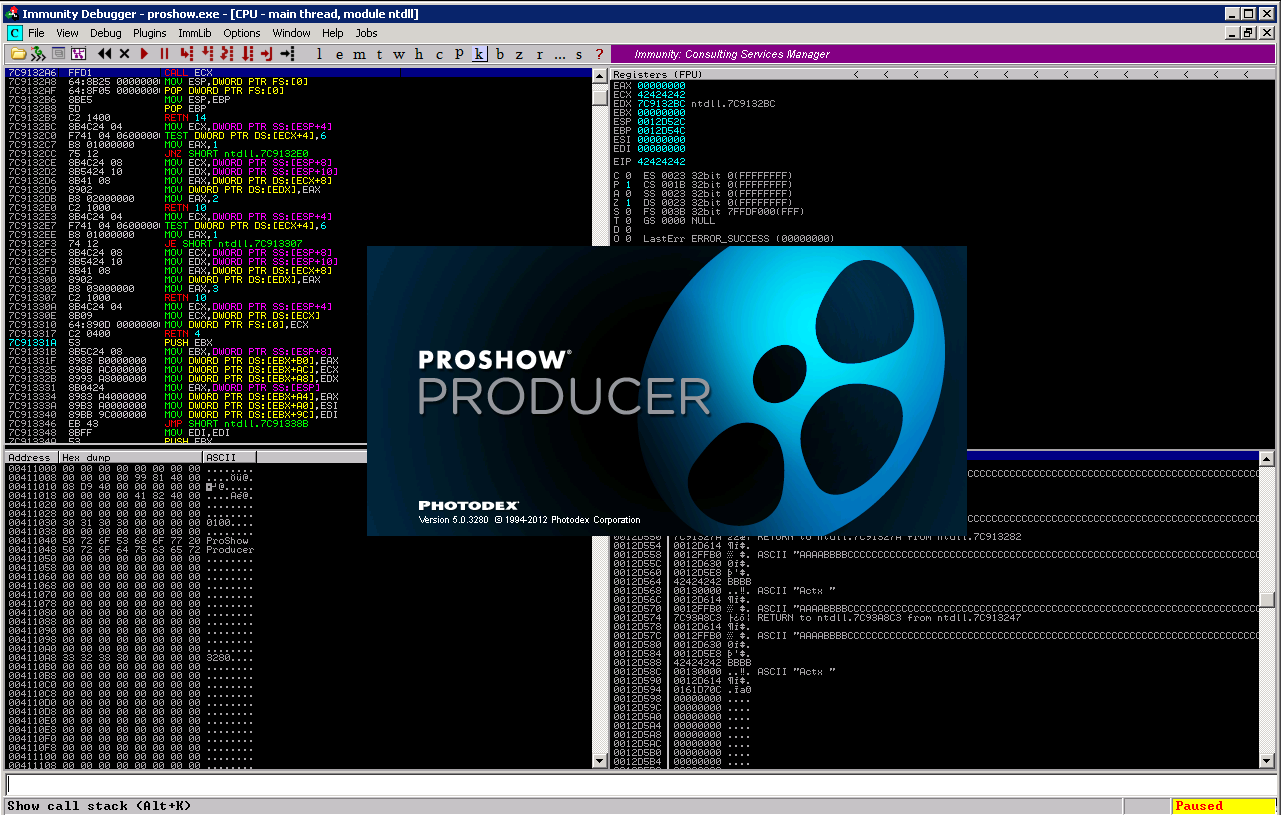1281x815 pixels.
Task: Pause execution with the red pause icon
Action: 164,54
